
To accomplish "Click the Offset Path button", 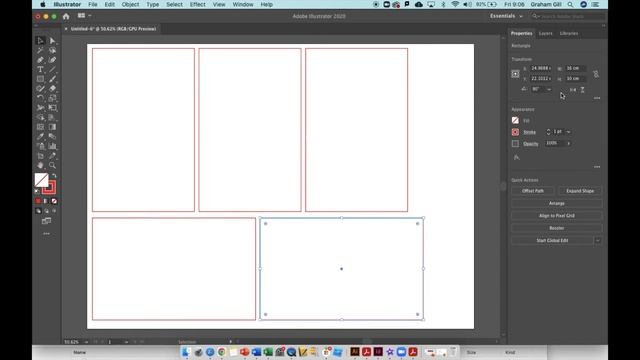I will 533,191.
